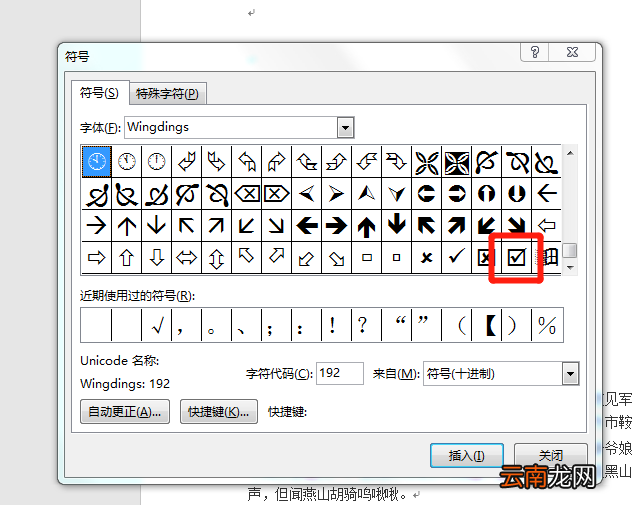
Task: Click the 插入(I) button
Action: [x=467, y=456]
